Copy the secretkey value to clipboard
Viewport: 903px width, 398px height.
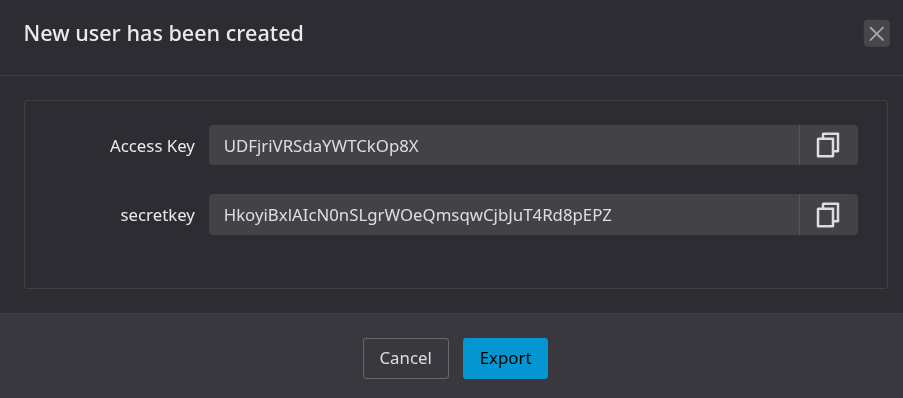pos(828,215)
